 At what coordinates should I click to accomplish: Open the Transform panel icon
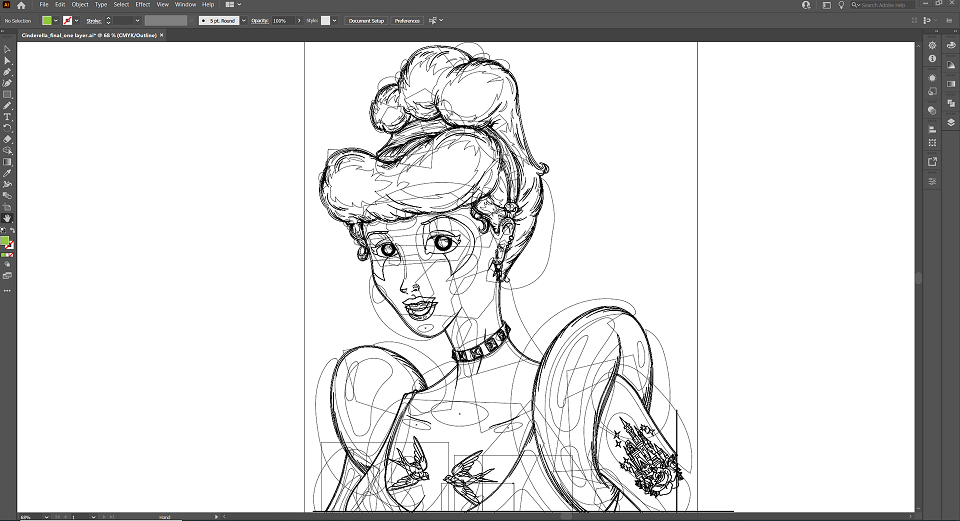pyautogui.click(x=932, y=143)
